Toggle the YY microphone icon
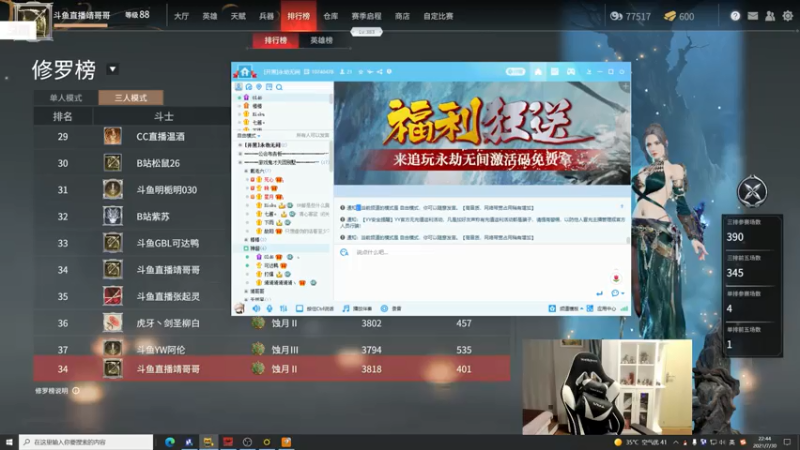 (269, 308)
